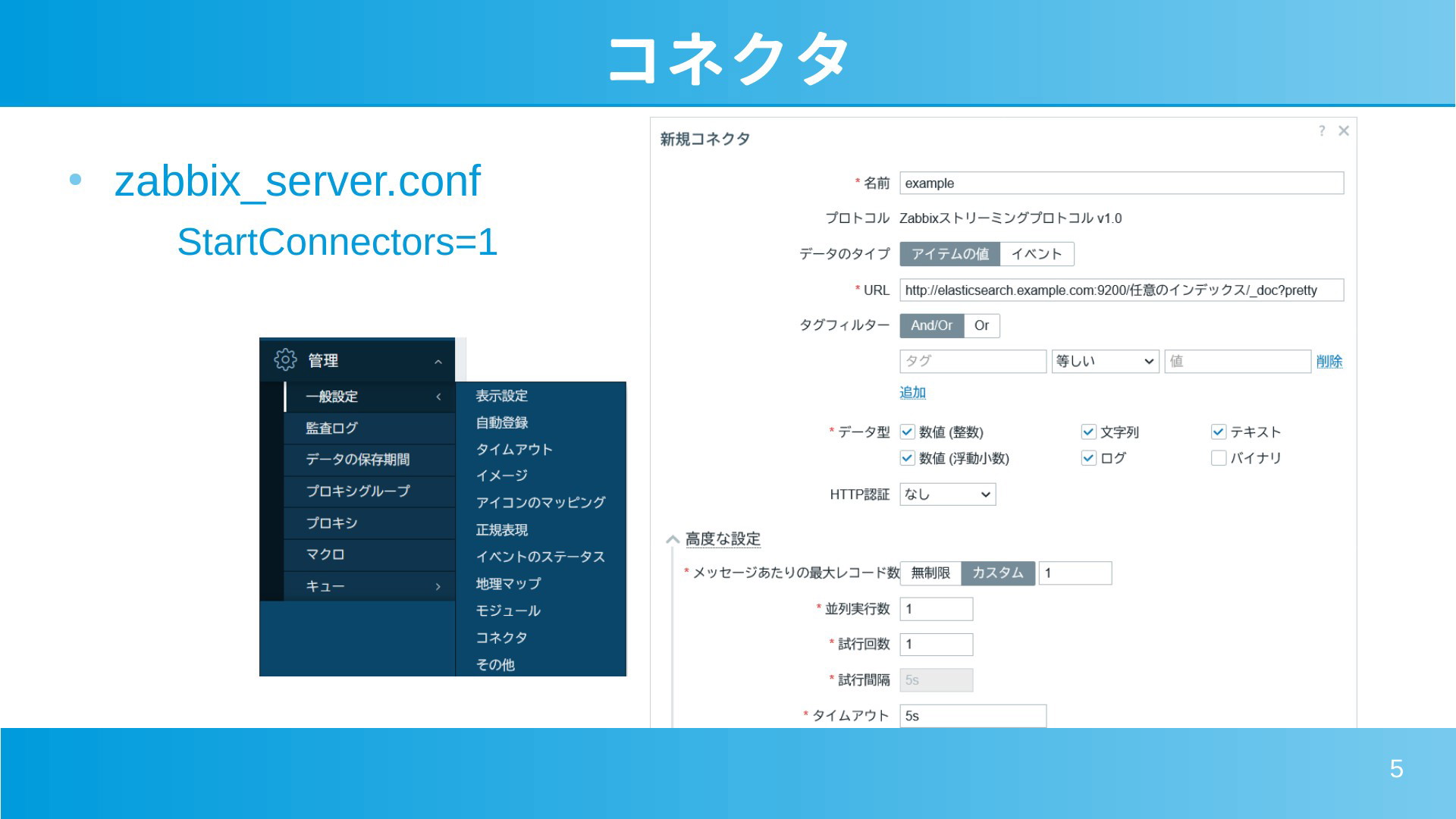Open プロキシ menu item

[x=370, y=523]
